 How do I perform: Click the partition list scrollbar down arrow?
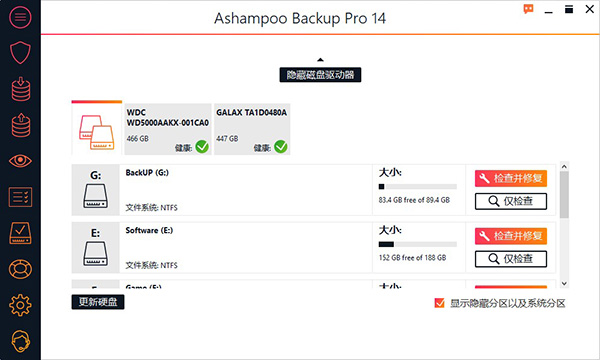(x=564, y=283)
